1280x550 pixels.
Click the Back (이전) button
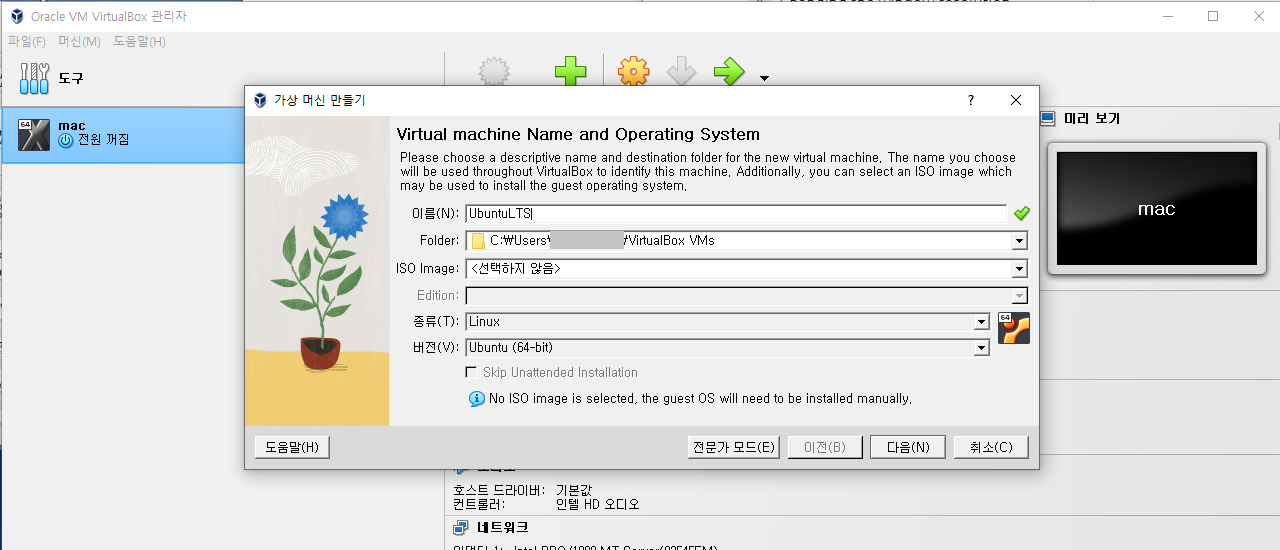(825, 447)
